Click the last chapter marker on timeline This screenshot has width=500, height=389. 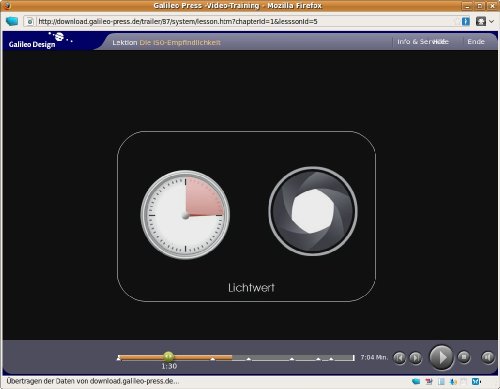coord(331,359)
